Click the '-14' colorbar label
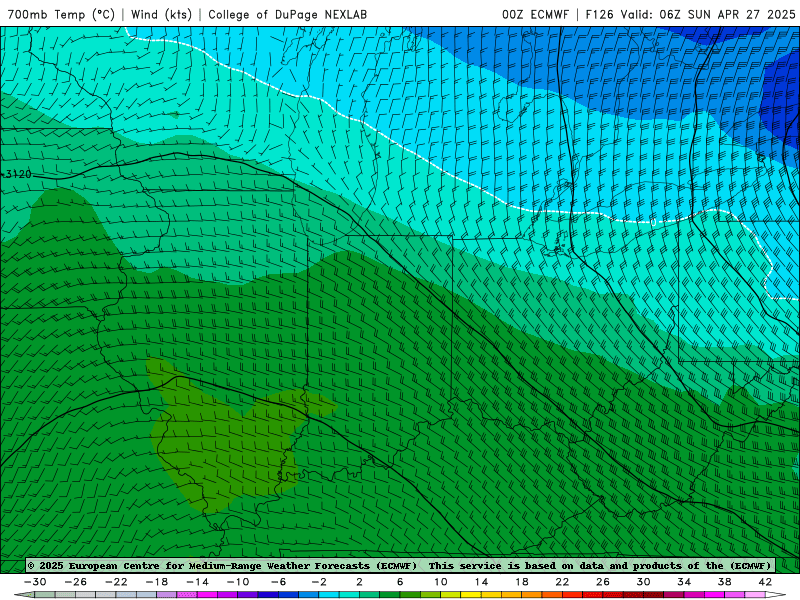800x600 pixels. coord(197,582)
